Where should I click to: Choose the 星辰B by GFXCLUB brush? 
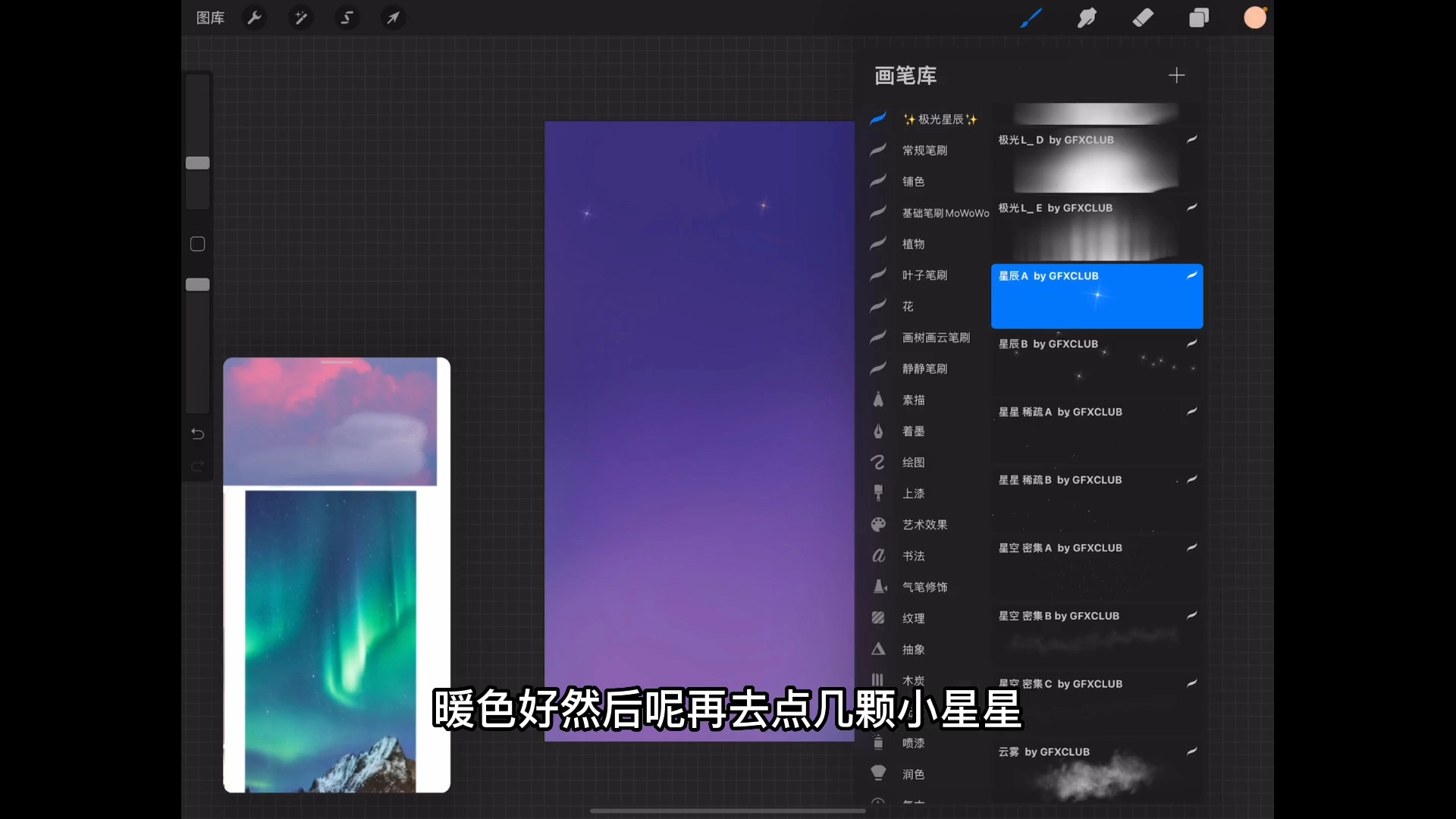1097,362
